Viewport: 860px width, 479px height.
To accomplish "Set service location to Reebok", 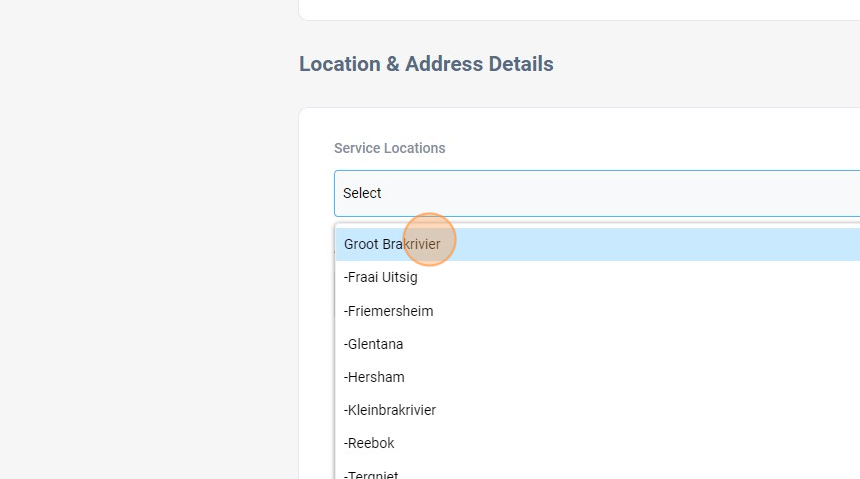I will click(x=370, y=443).
